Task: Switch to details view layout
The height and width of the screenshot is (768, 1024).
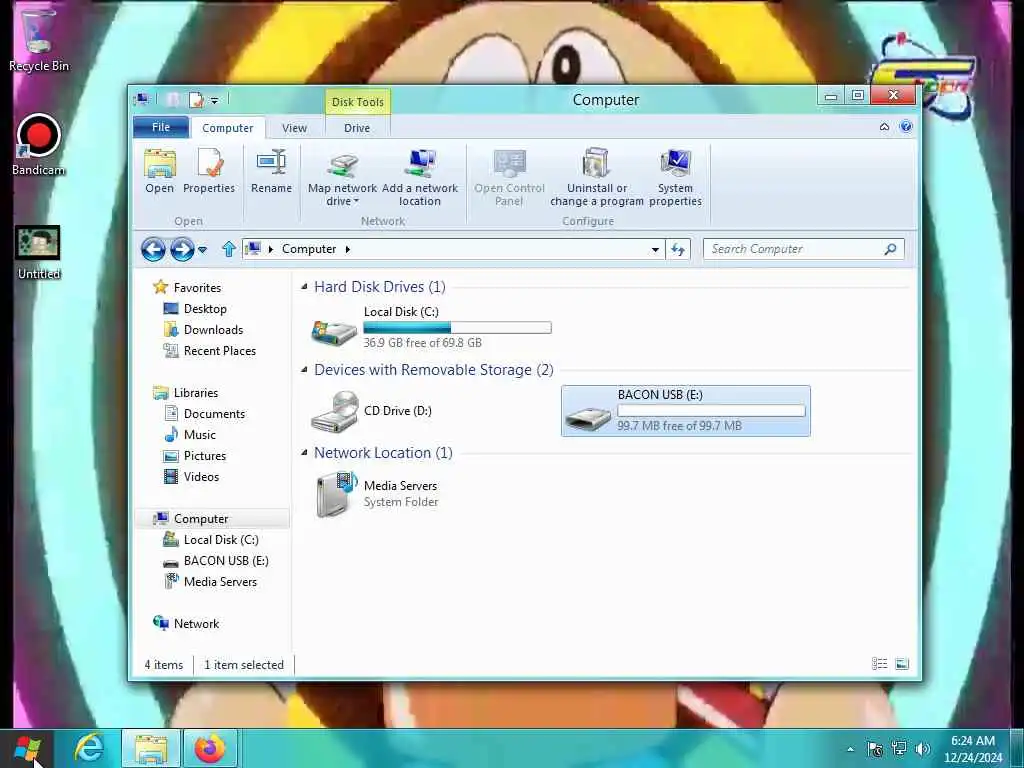Action: [880, 664]
